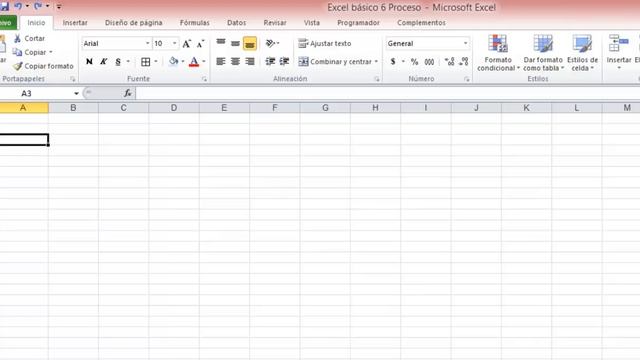Toggle bottom align (highlighted) button
This screenshot has width=640, height=360.
coord(250,43)
